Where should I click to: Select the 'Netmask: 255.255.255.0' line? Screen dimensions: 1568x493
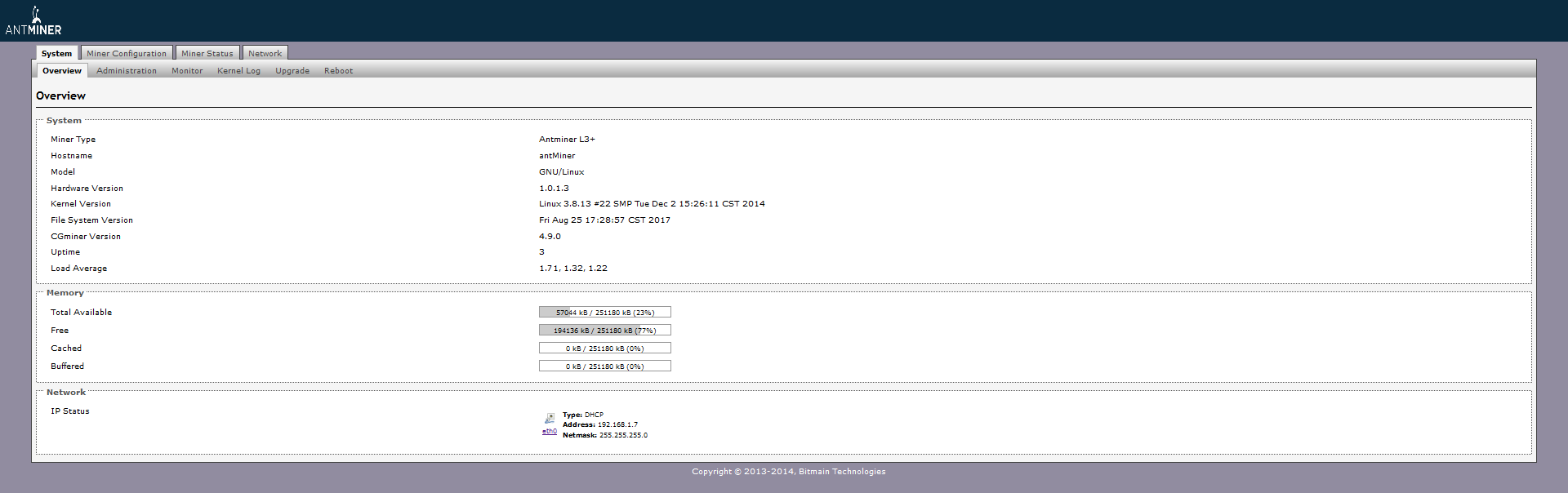[x=605, y=435]
